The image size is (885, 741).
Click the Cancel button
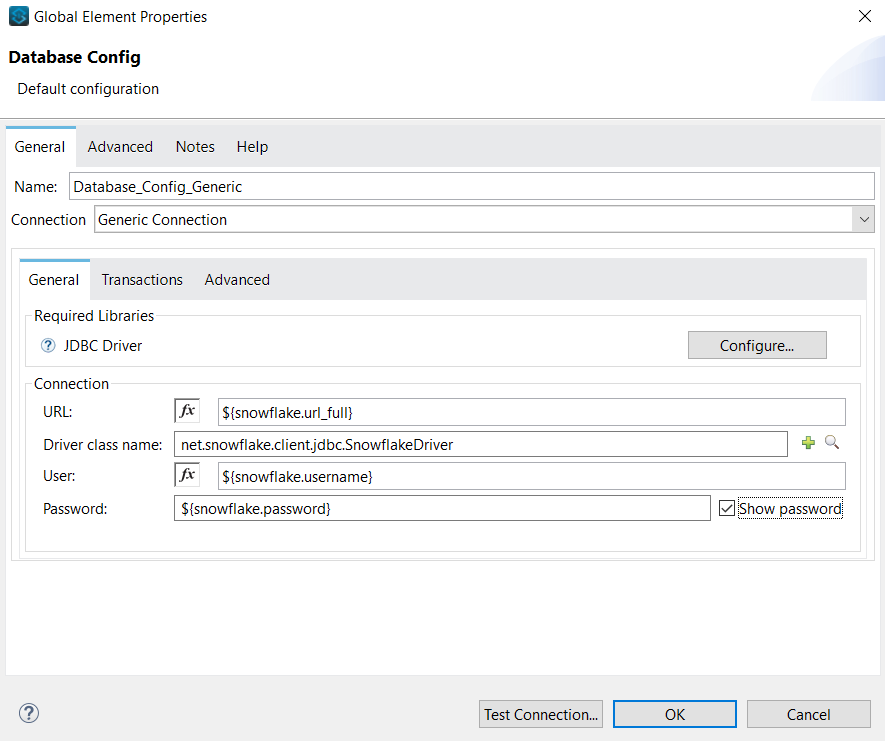(808, 714)
